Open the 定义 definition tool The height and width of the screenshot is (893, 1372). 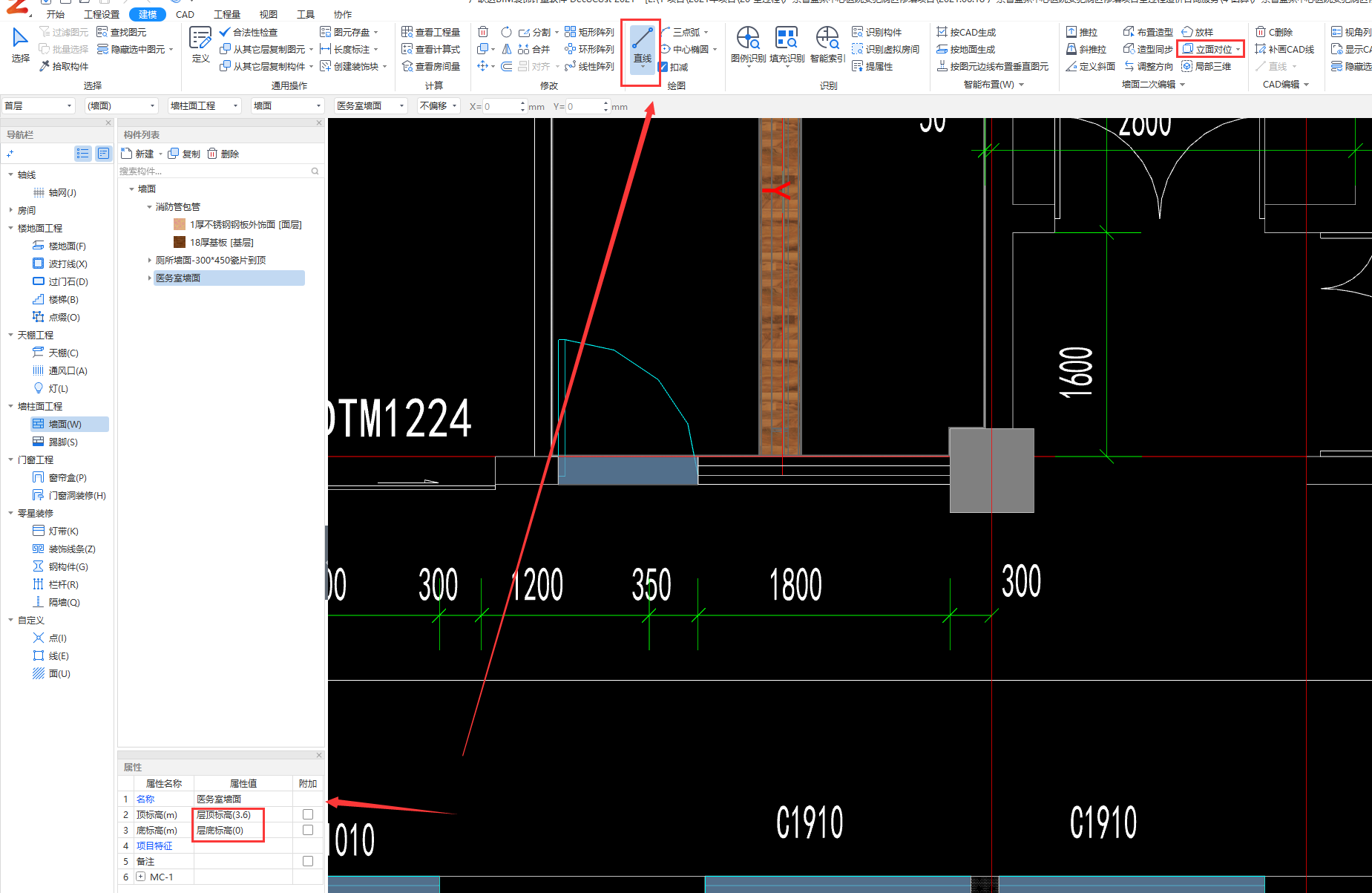pyautogui.click(x=200, y=45)
